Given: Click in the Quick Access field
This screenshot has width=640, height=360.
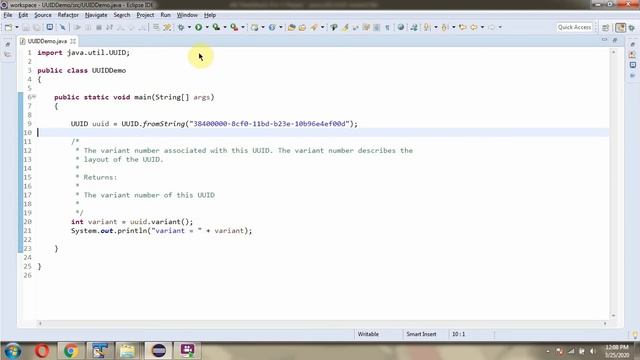Looking at the screenshot, I should point(574,27).
